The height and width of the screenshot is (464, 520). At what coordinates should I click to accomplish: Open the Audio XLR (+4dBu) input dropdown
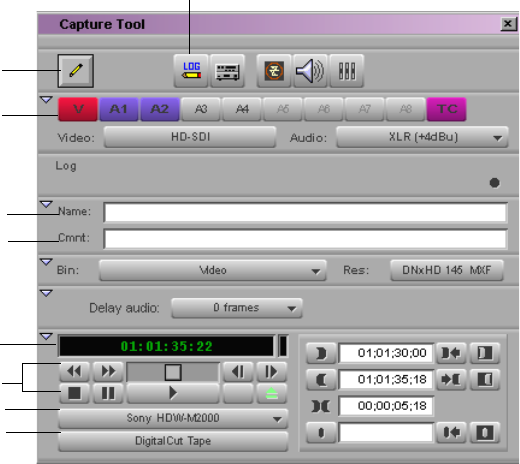(422, 137)
